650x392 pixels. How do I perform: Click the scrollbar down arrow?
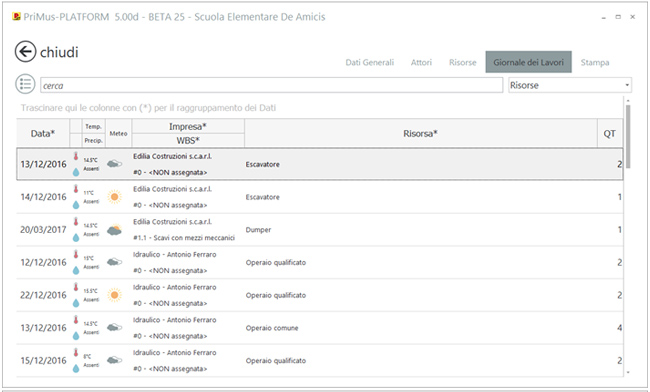pos(628,373)
